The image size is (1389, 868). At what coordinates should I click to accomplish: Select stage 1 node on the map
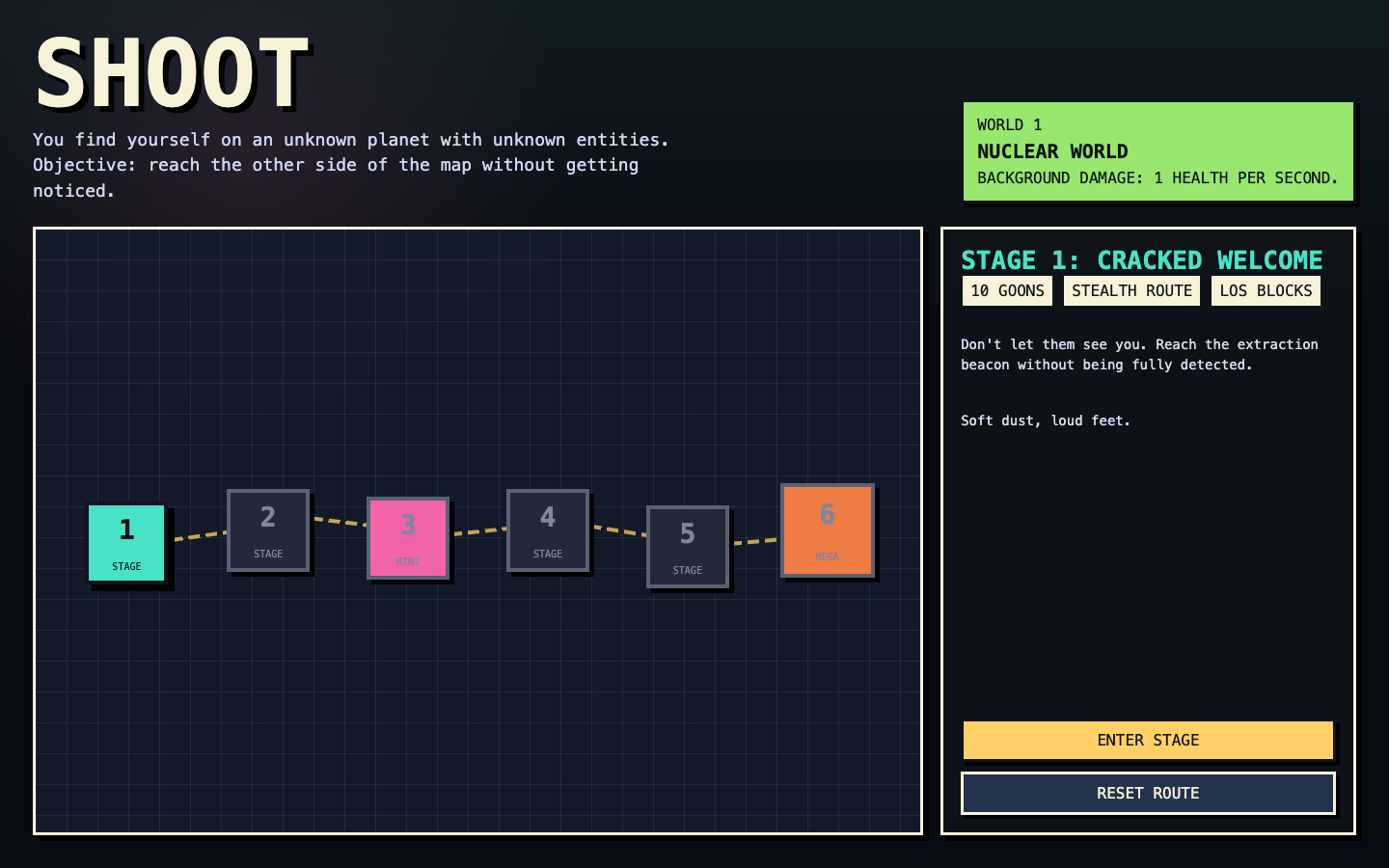[x=126, y=543]
